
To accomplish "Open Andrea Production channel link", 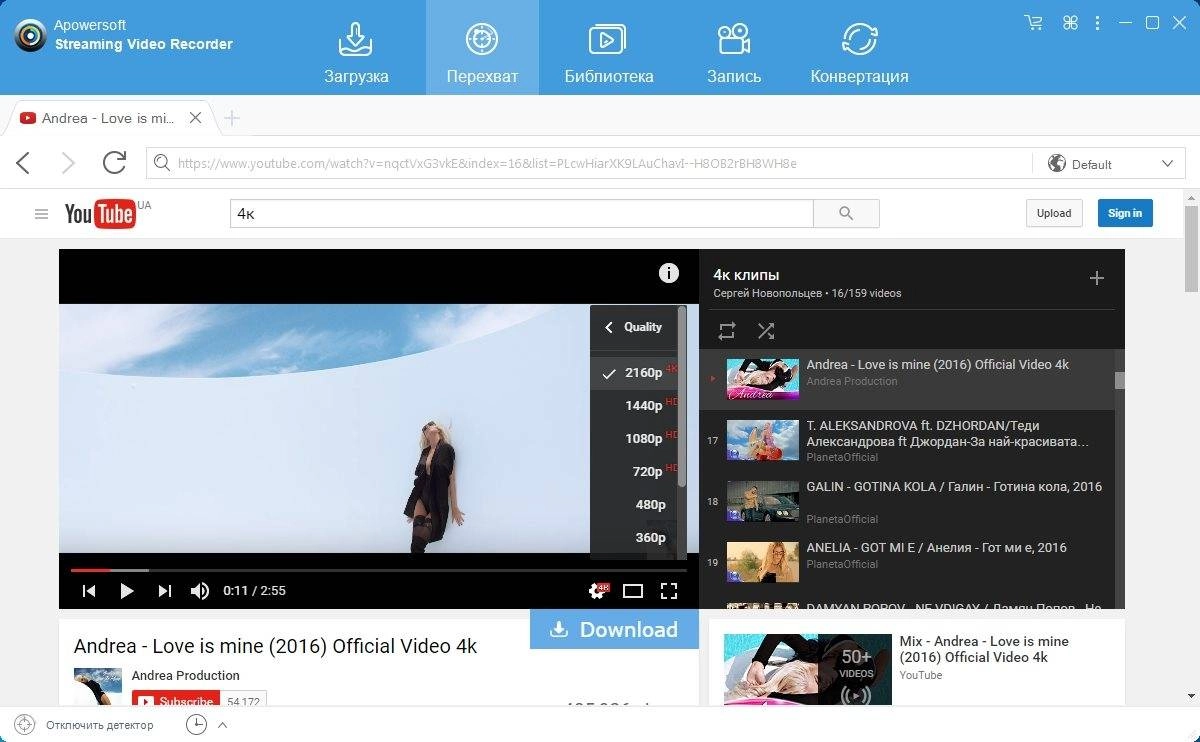I will 186,675.
